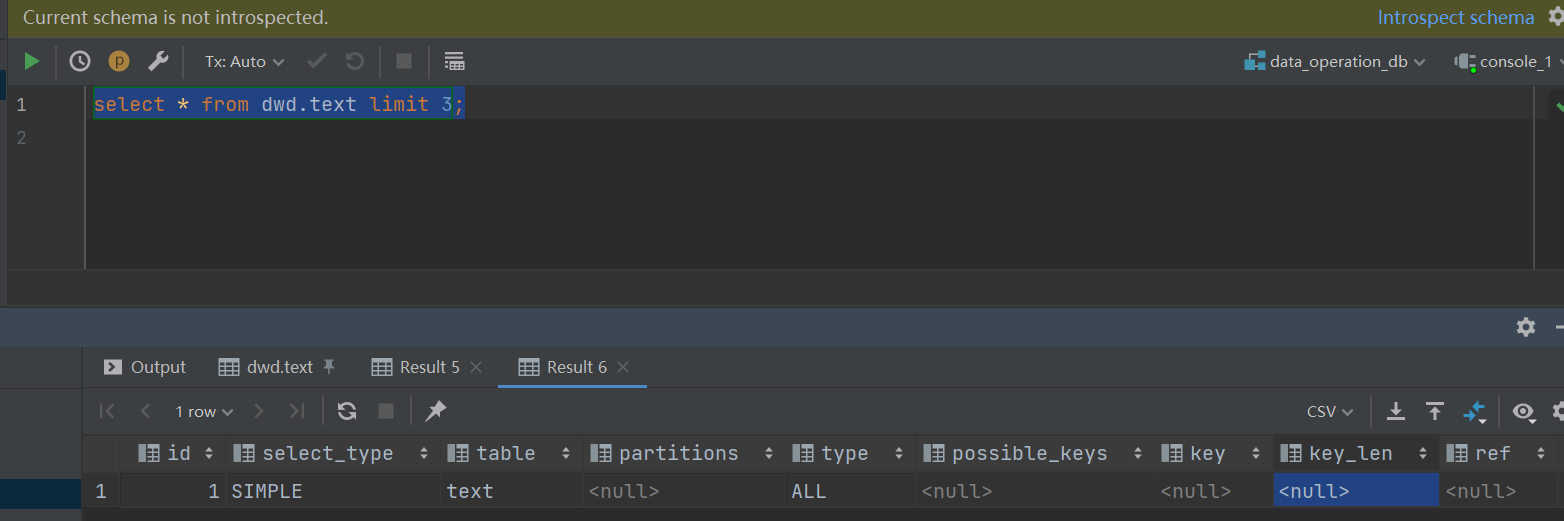The height and width of the screenshot is (521, 1564).
Task: Open settings wrench icon in toolbar
Action: tap(158, 61)
